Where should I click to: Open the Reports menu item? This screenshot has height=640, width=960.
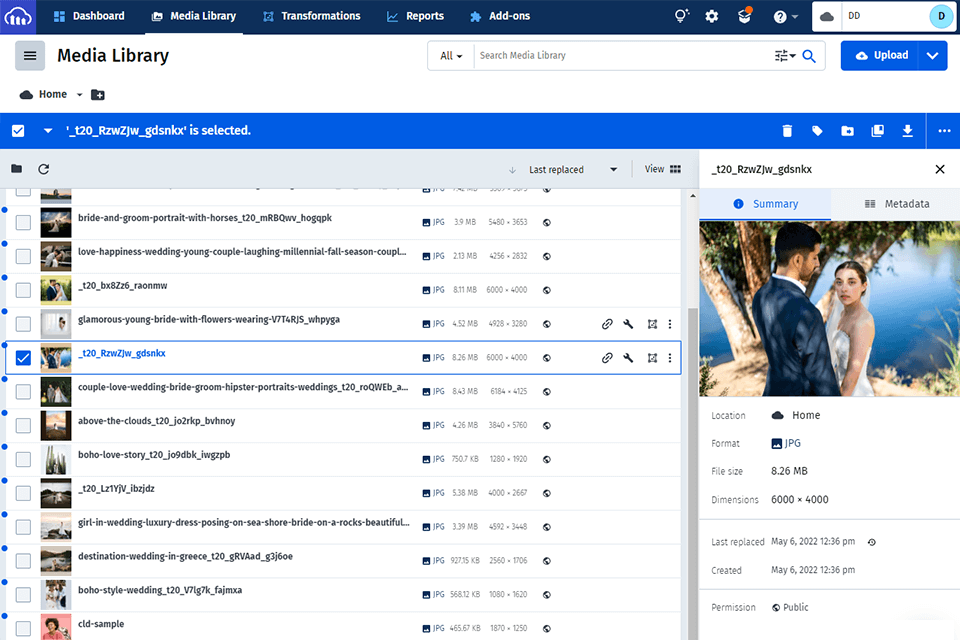click(415, 16)
